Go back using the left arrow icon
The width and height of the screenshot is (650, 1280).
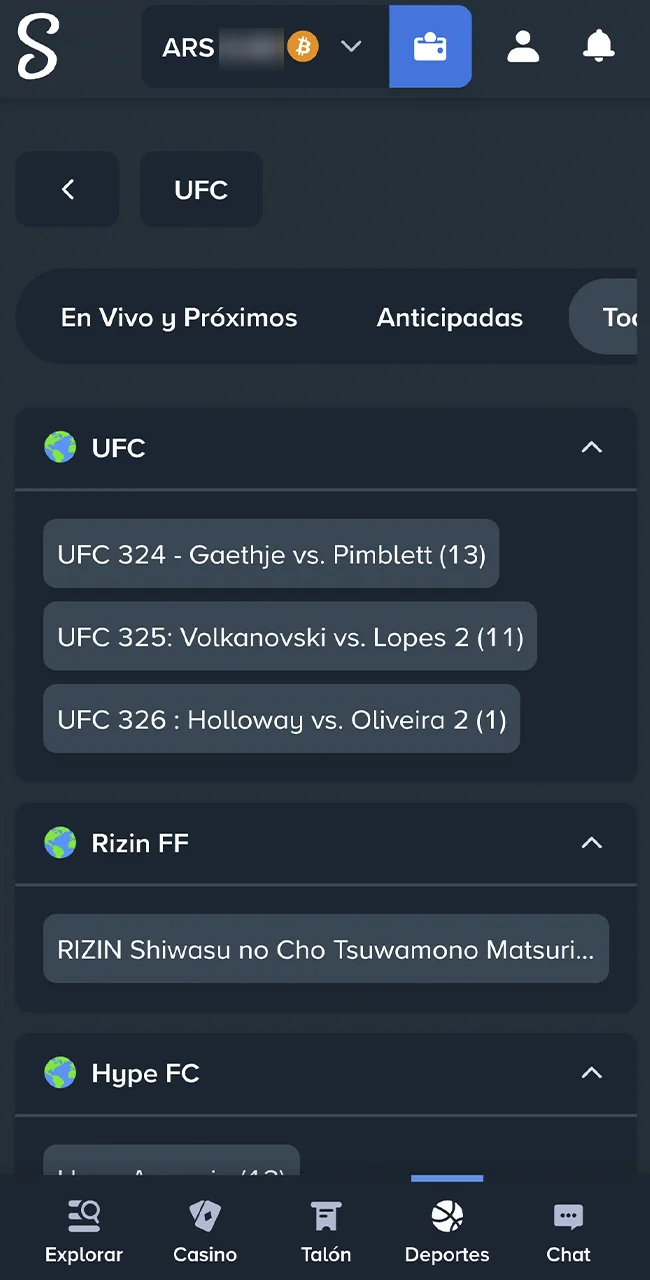(x=67, y=189)
